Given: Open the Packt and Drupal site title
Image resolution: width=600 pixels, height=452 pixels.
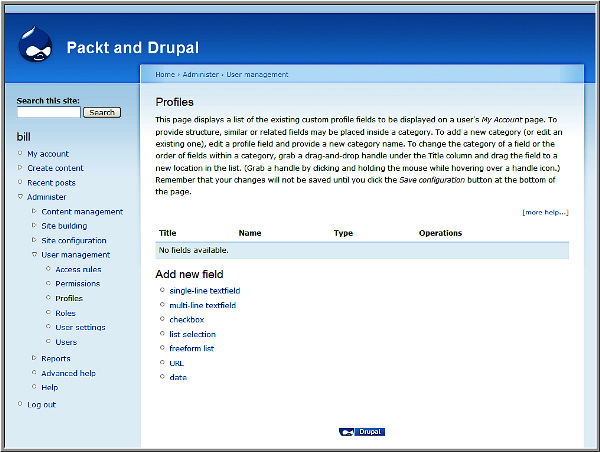Looking at the screenshot, I should point(133,47).
